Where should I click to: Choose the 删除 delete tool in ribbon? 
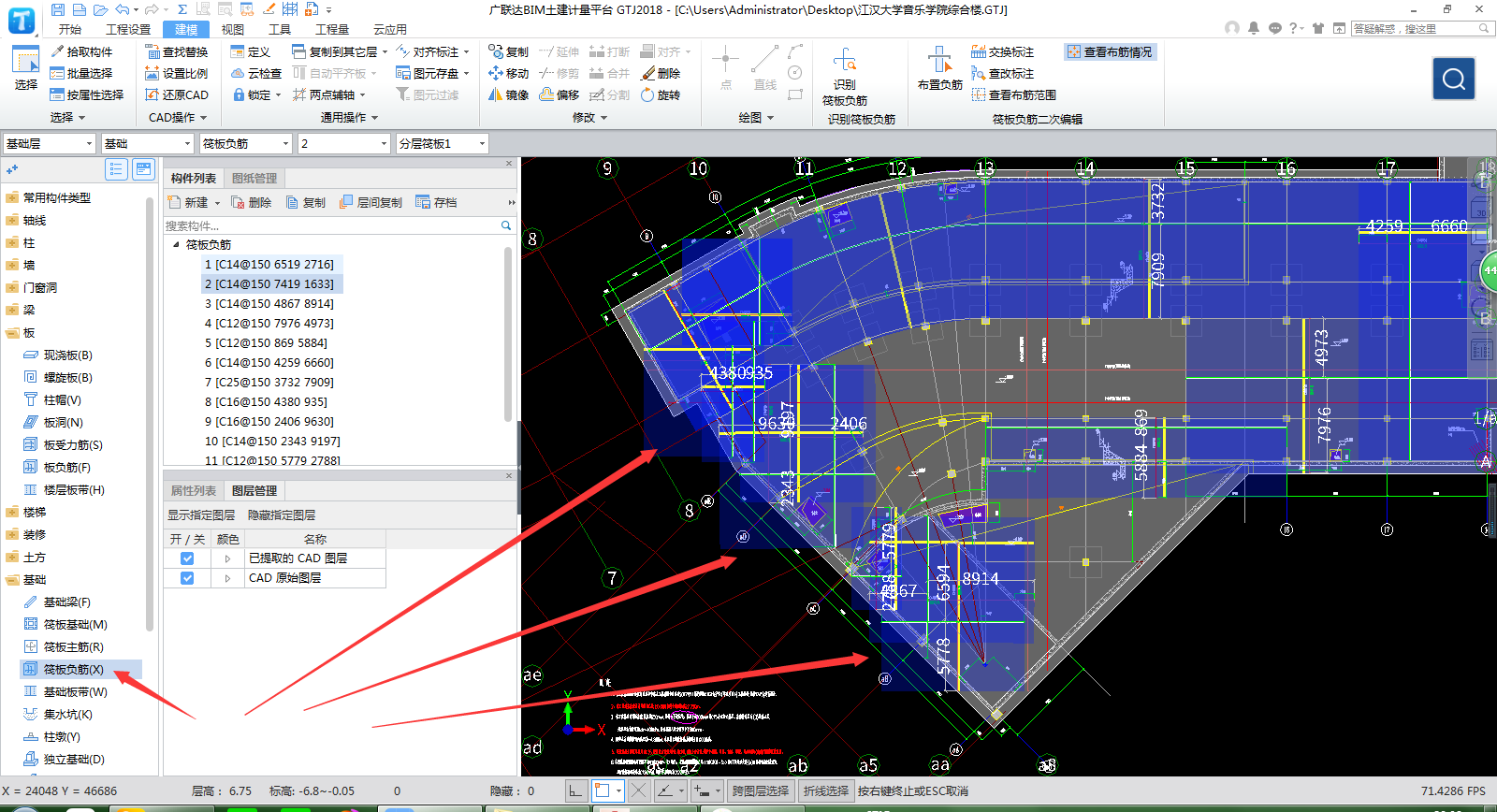coord(661,73)
